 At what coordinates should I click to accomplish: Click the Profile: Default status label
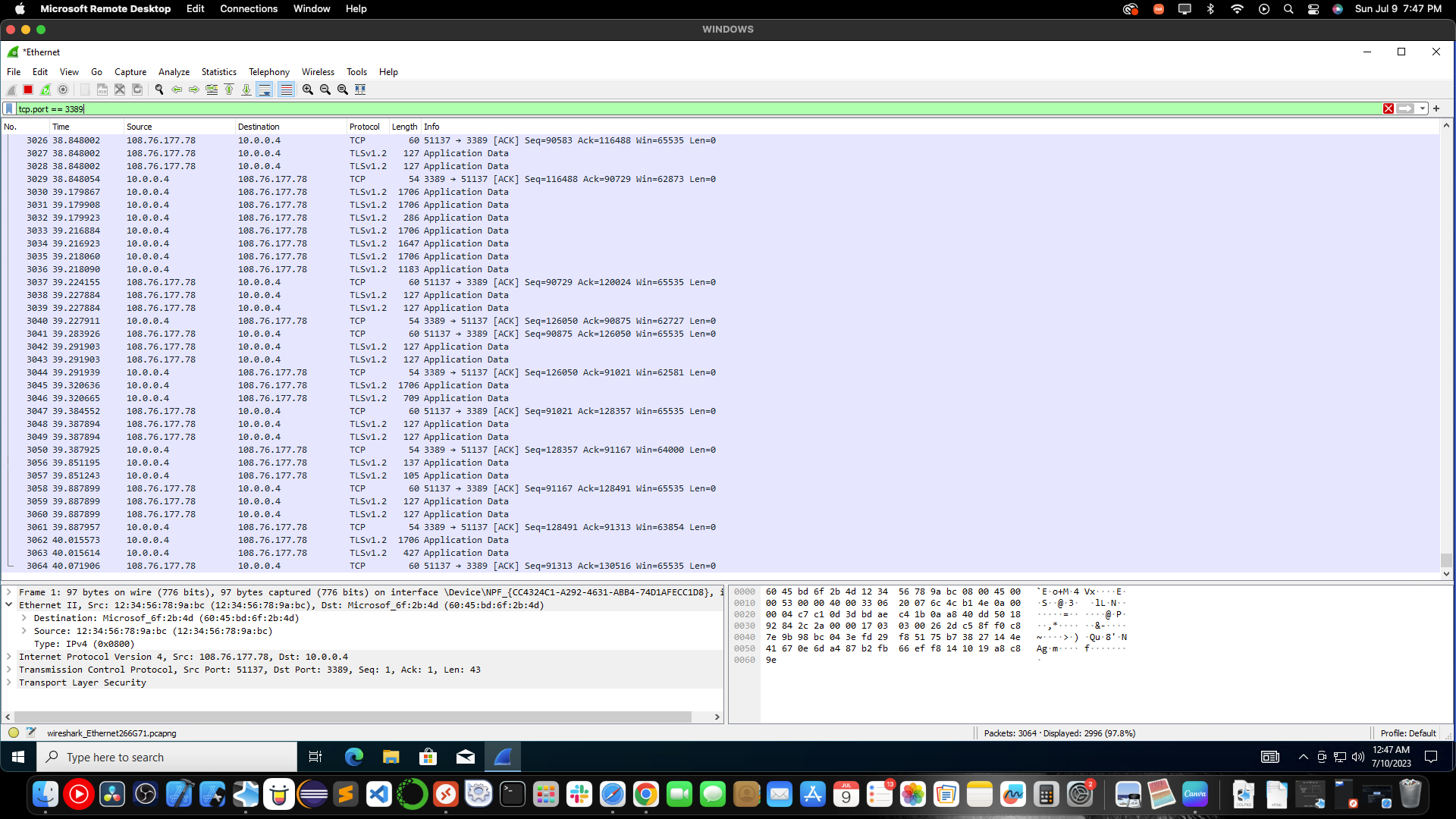click(x=1408, y=733)
